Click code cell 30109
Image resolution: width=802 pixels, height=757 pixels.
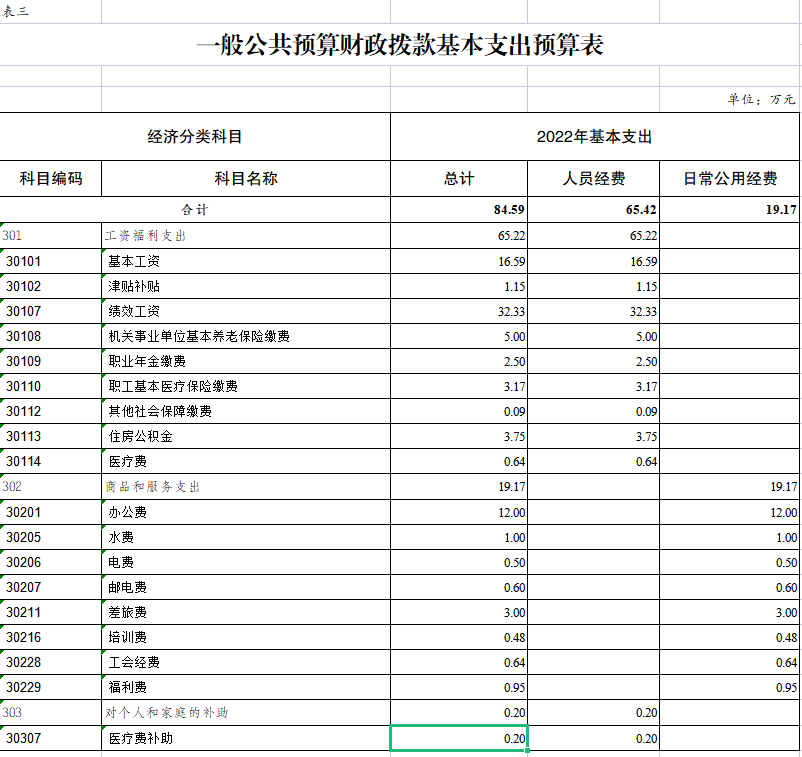pyautogui.click(x=51, y=362)
